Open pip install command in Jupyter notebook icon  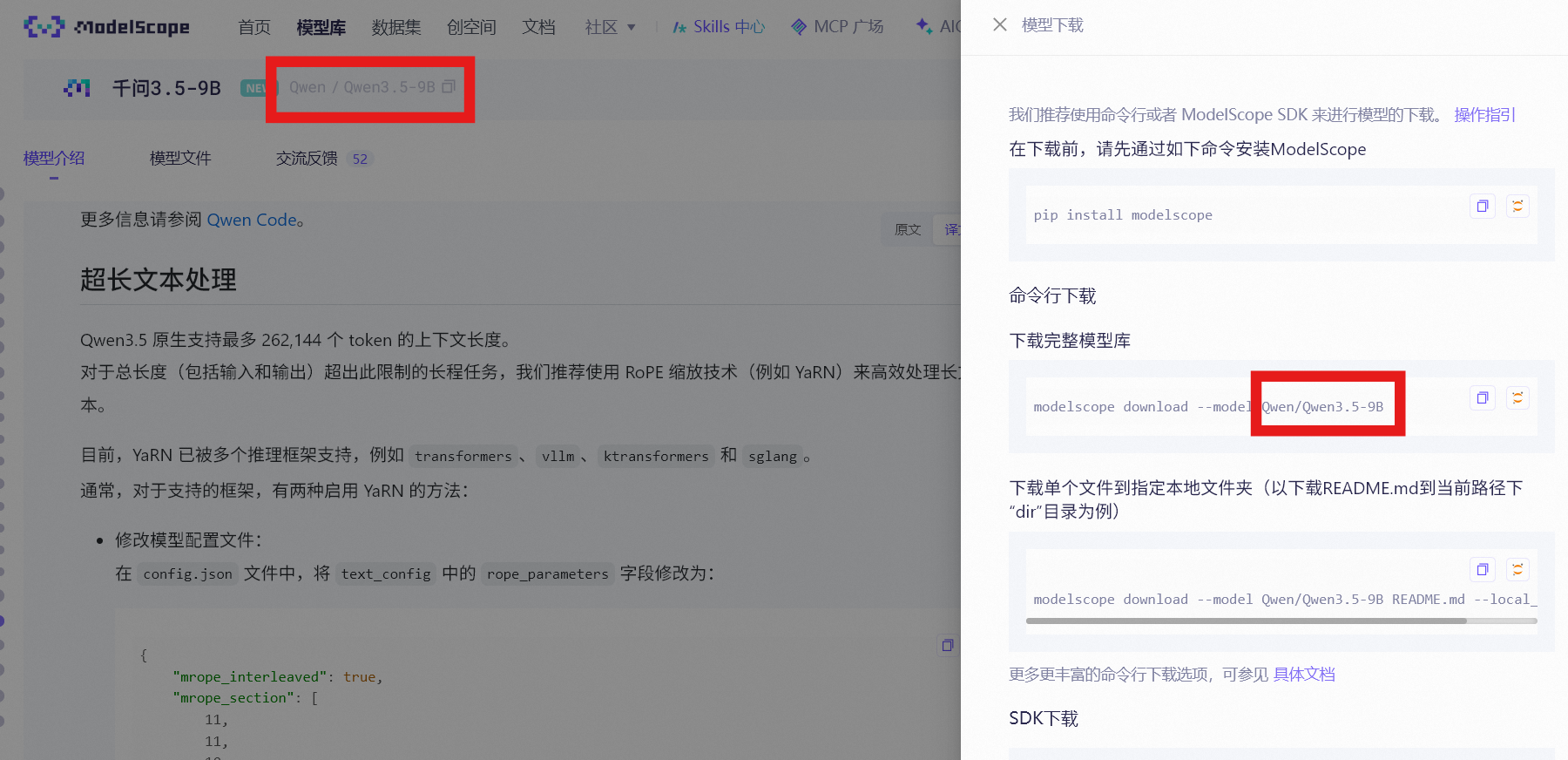click(x=1517, y=207)
